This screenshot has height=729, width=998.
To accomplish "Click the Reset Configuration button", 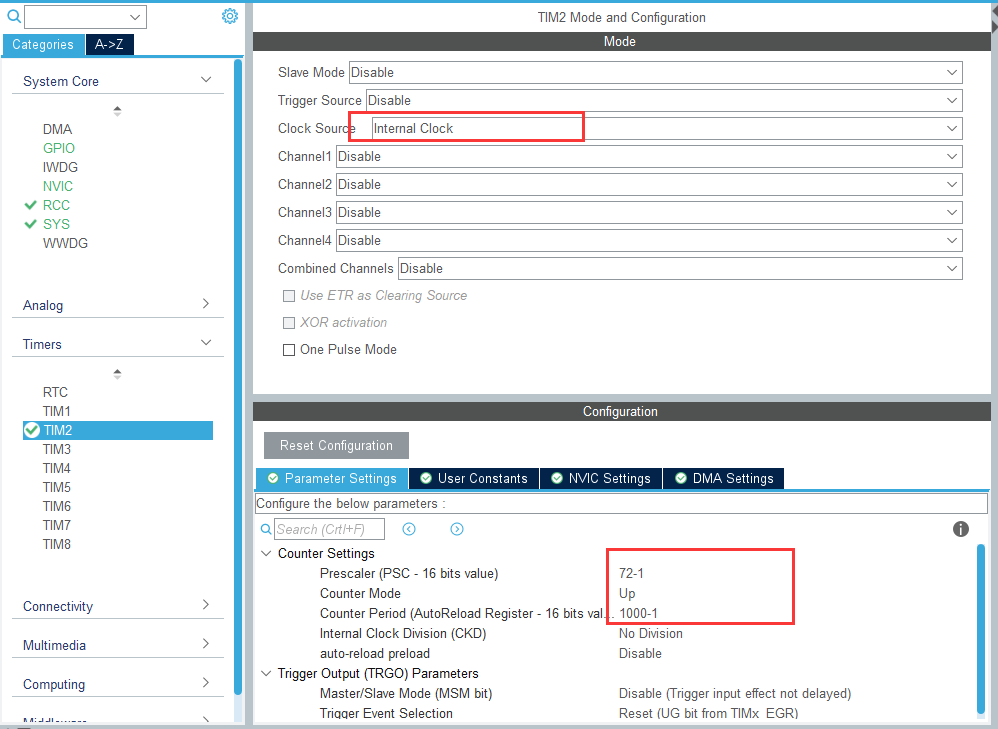I will pos(336,446).
